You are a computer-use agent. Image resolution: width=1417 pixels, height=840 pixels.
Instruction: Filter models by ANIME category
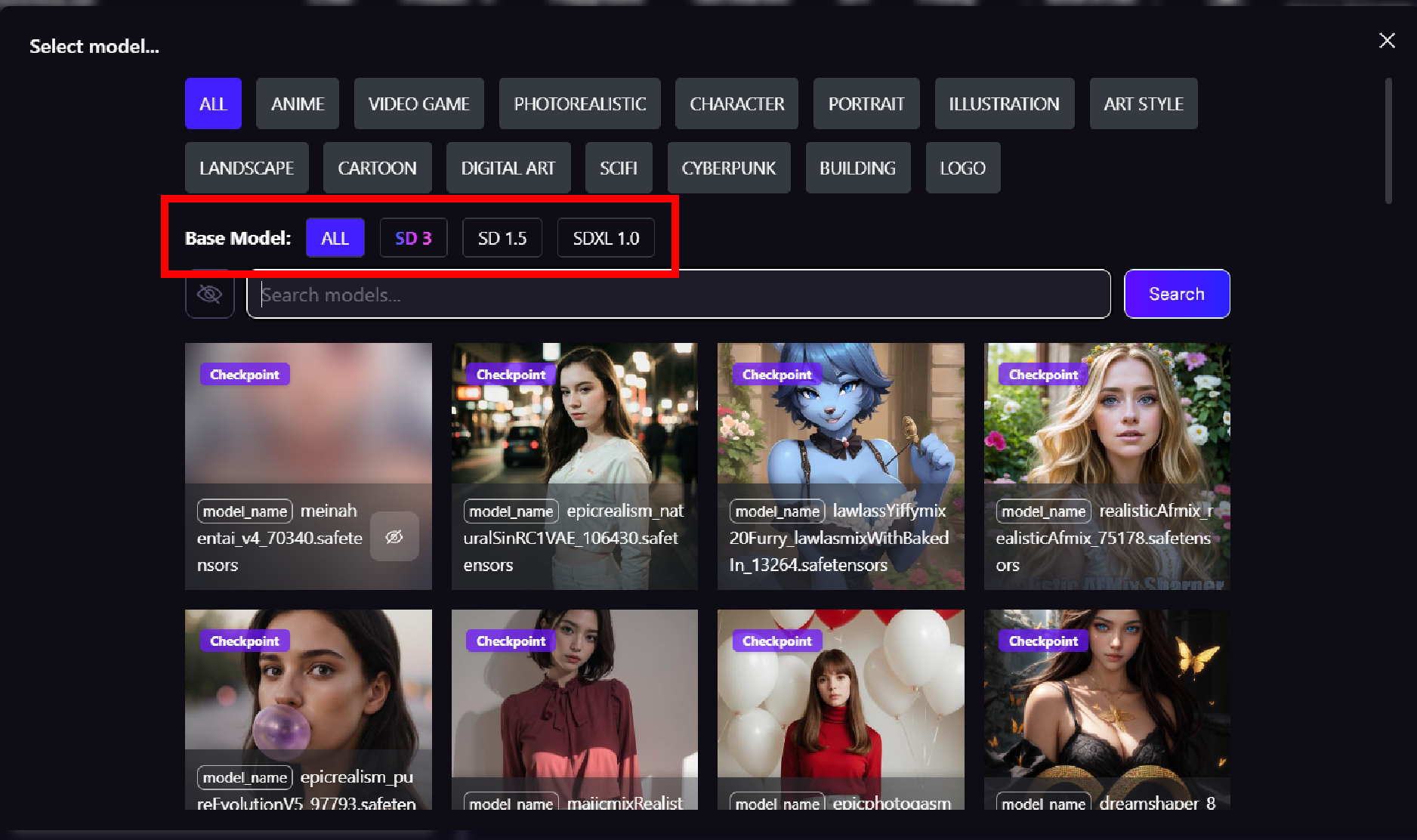[298, 103]
